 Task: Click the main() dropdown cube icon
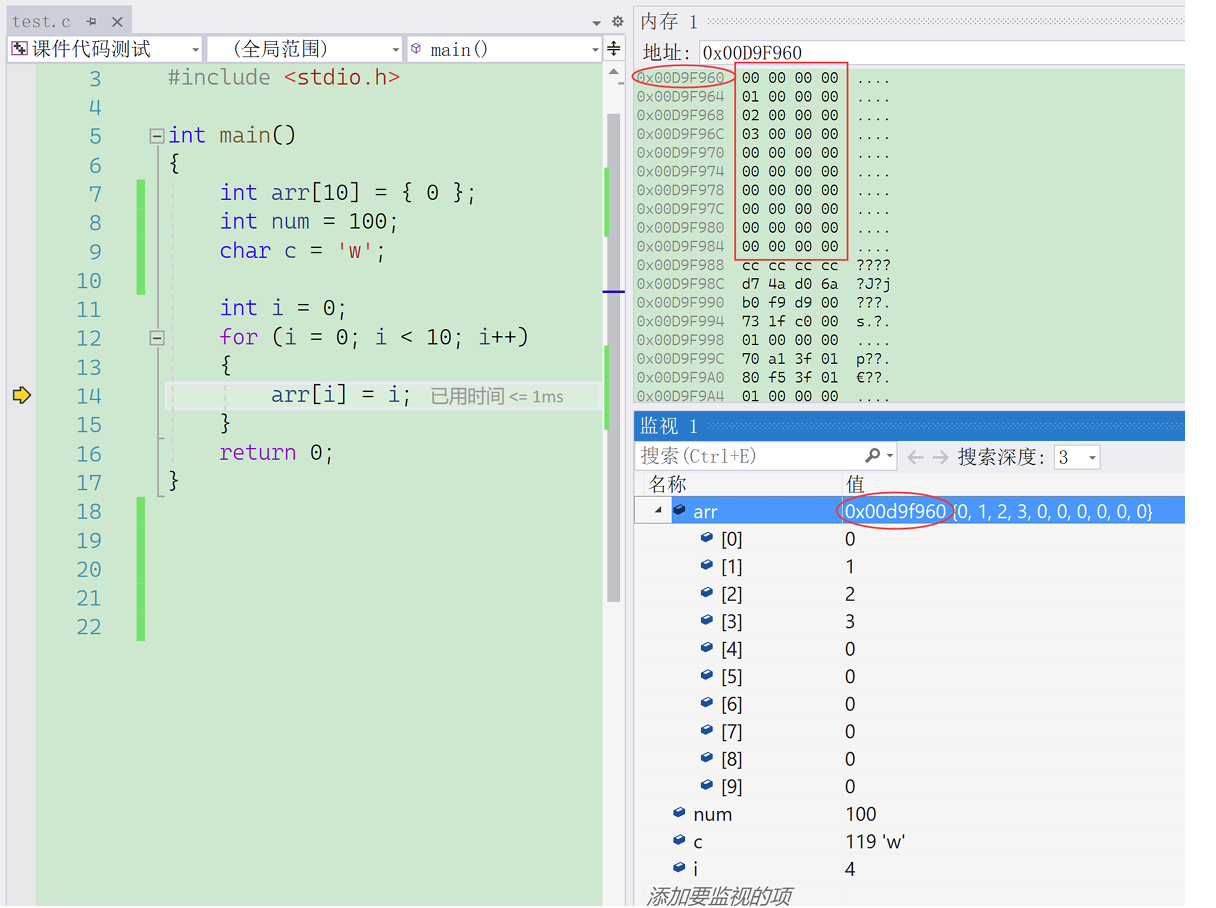(x=416, y=49)
